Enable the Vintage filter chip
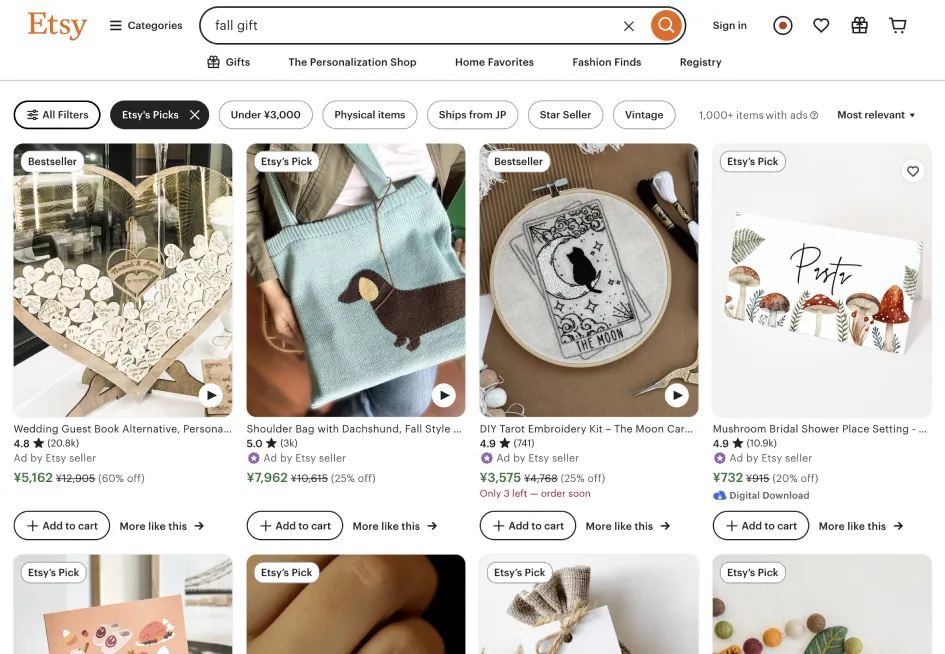Viewport: 945px width, 654px height. click(x=644, y=115)
